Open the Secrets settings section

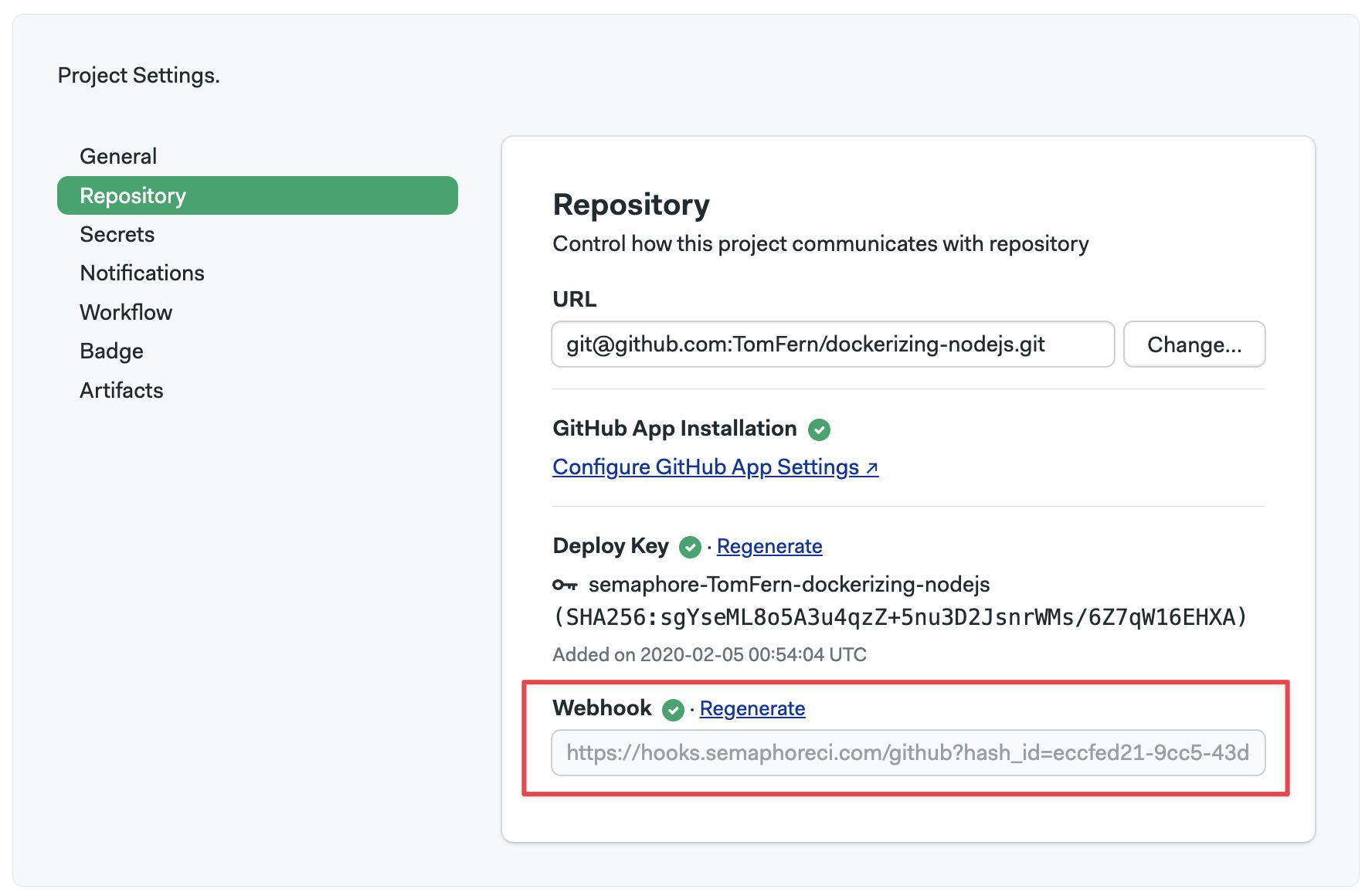117,234
